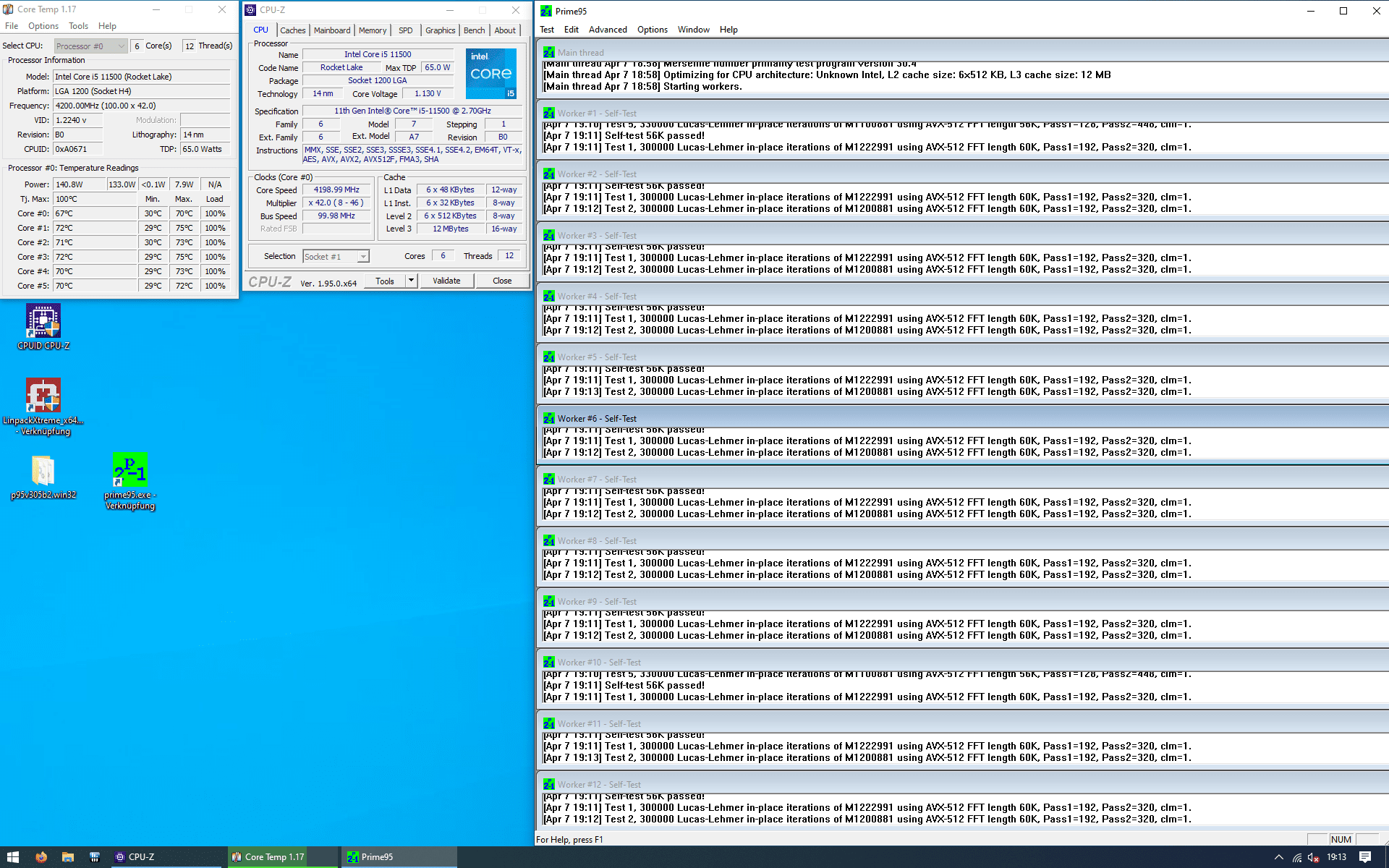Click the Prime95 title bar icon
The width and height of the screenshot is (1389, 868).
coord(546,11)
